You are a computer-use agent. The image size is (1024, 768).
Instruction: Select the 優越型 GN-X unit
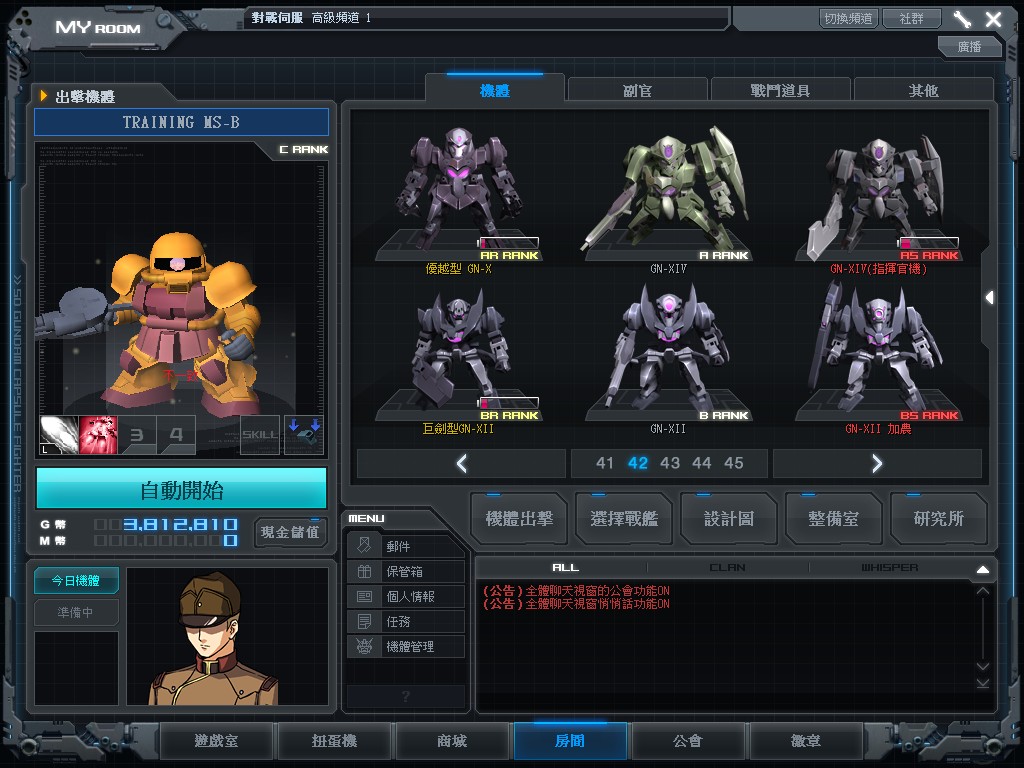point(458,199)
